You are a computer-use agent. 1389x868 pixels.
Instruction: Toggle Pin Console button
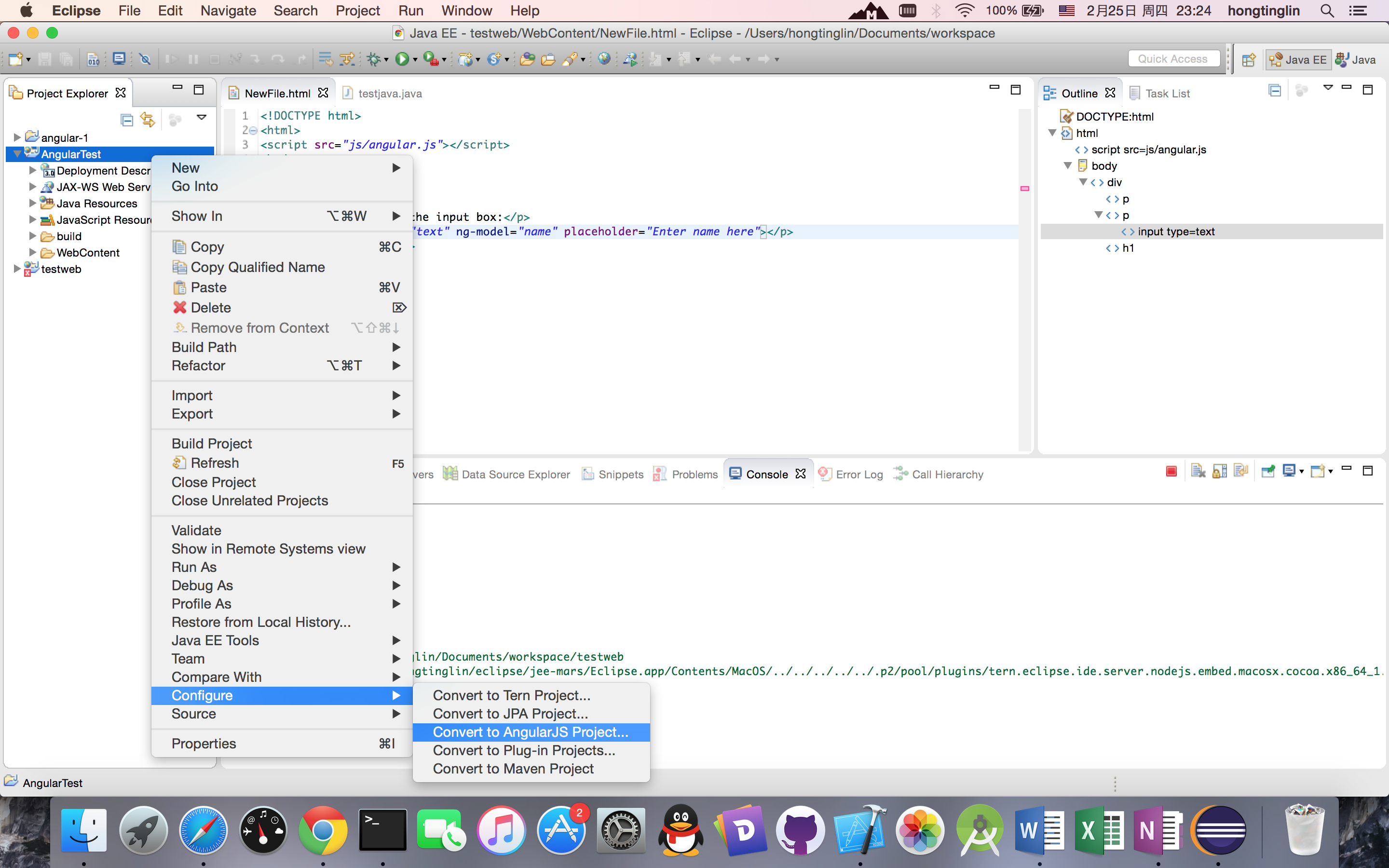(1268, 472)
